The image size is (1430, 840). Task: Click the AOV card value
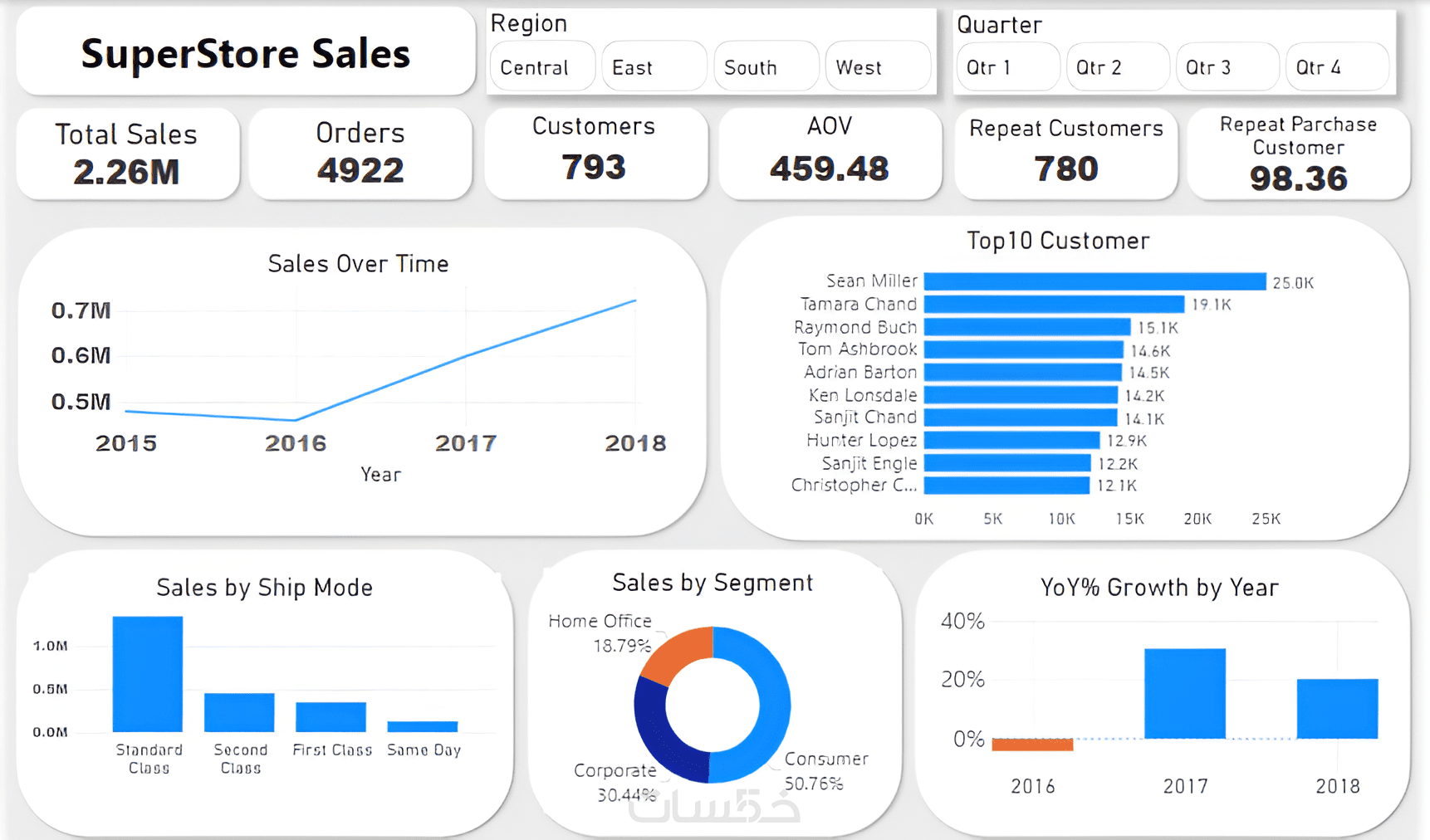click(x=829, y=168)
